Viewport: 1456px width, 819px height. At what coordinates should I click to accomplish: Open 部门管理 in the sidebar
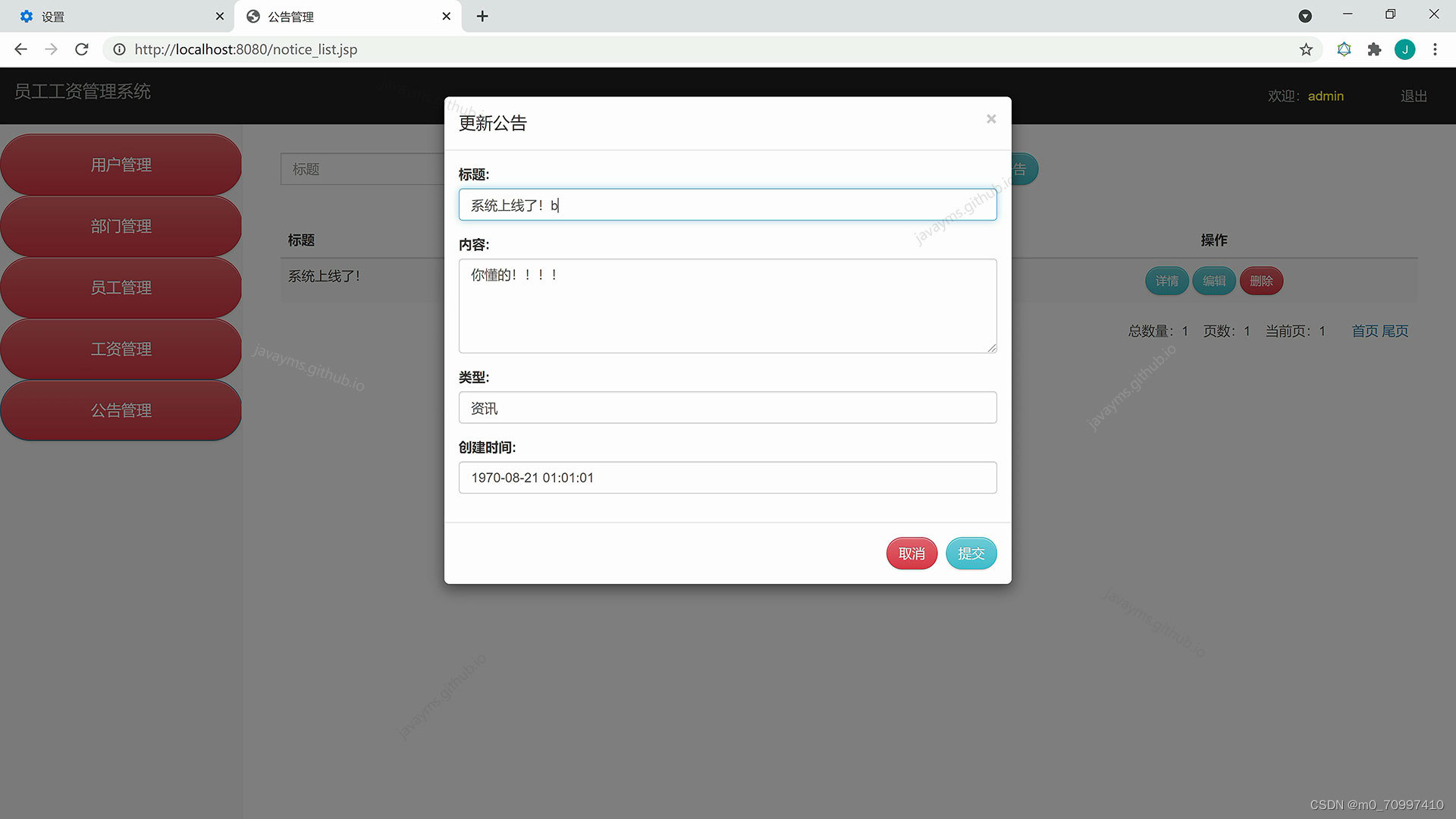pyautogui.click(x=121, y=226)
